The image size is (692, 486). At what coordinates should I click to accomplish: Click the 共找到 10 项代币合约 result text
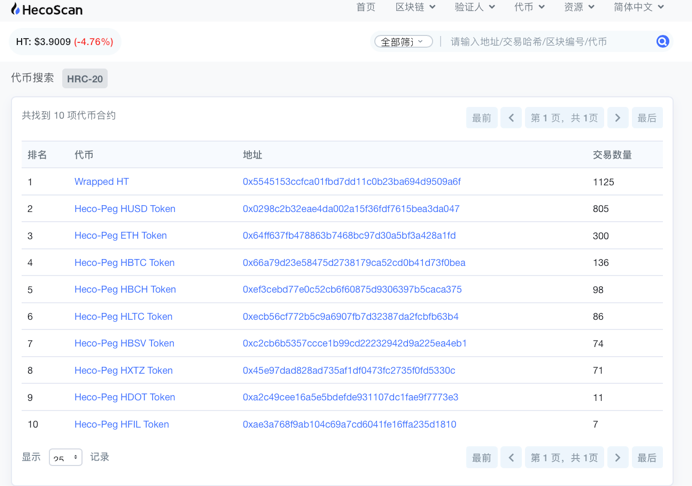69,115
